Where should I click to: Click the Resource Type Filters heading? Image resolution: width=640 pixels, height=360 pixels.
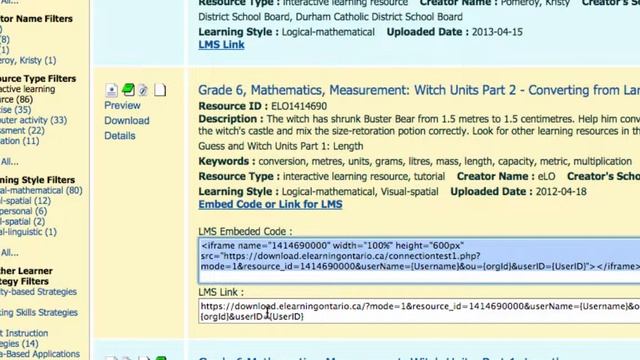click(38, 78)
